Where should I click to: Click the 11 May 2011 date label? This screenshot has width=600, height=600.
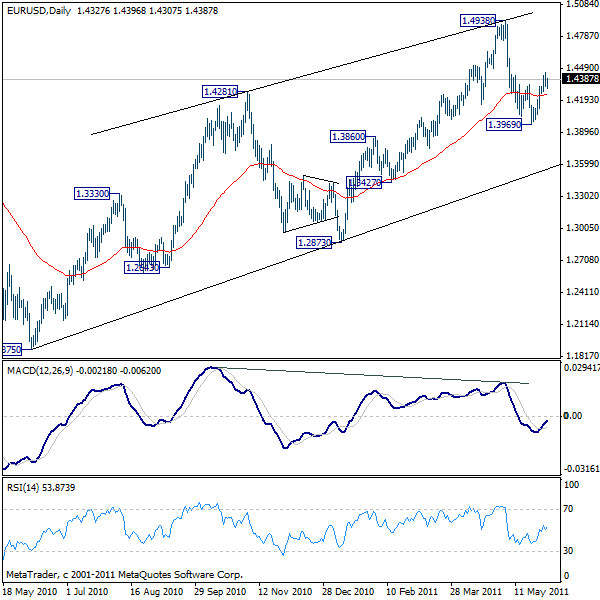tap(540, 591)
